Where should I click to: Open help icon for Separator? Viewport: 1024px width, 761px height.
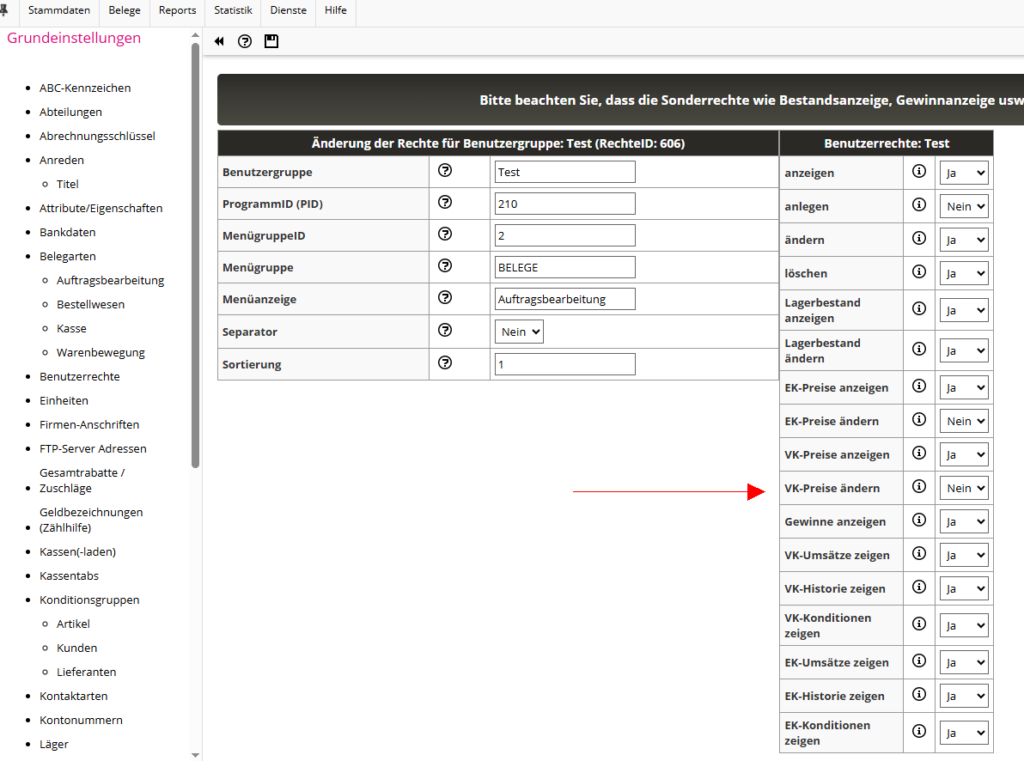[x=445, y=330]
